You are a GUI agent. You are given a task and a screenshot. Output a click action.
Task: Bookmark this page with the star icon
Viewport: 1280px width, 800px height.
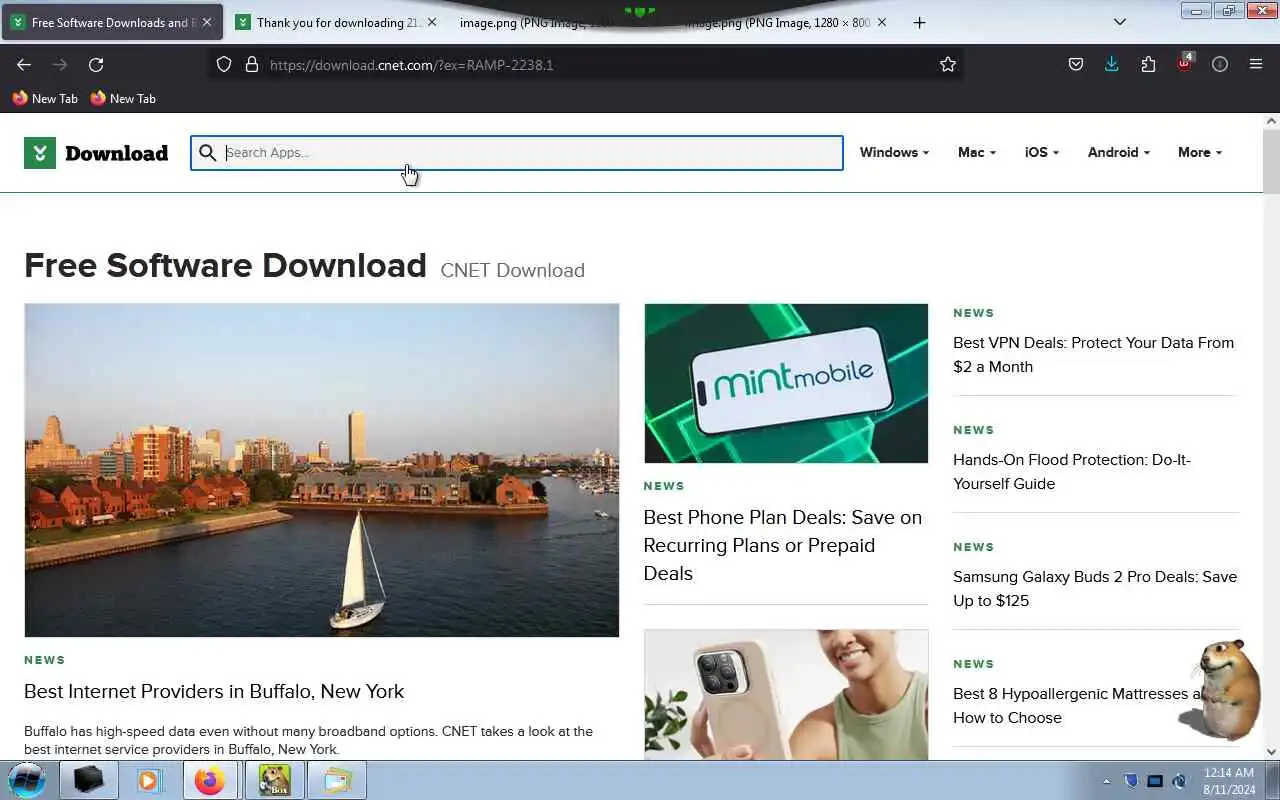[x=948, y=64]
